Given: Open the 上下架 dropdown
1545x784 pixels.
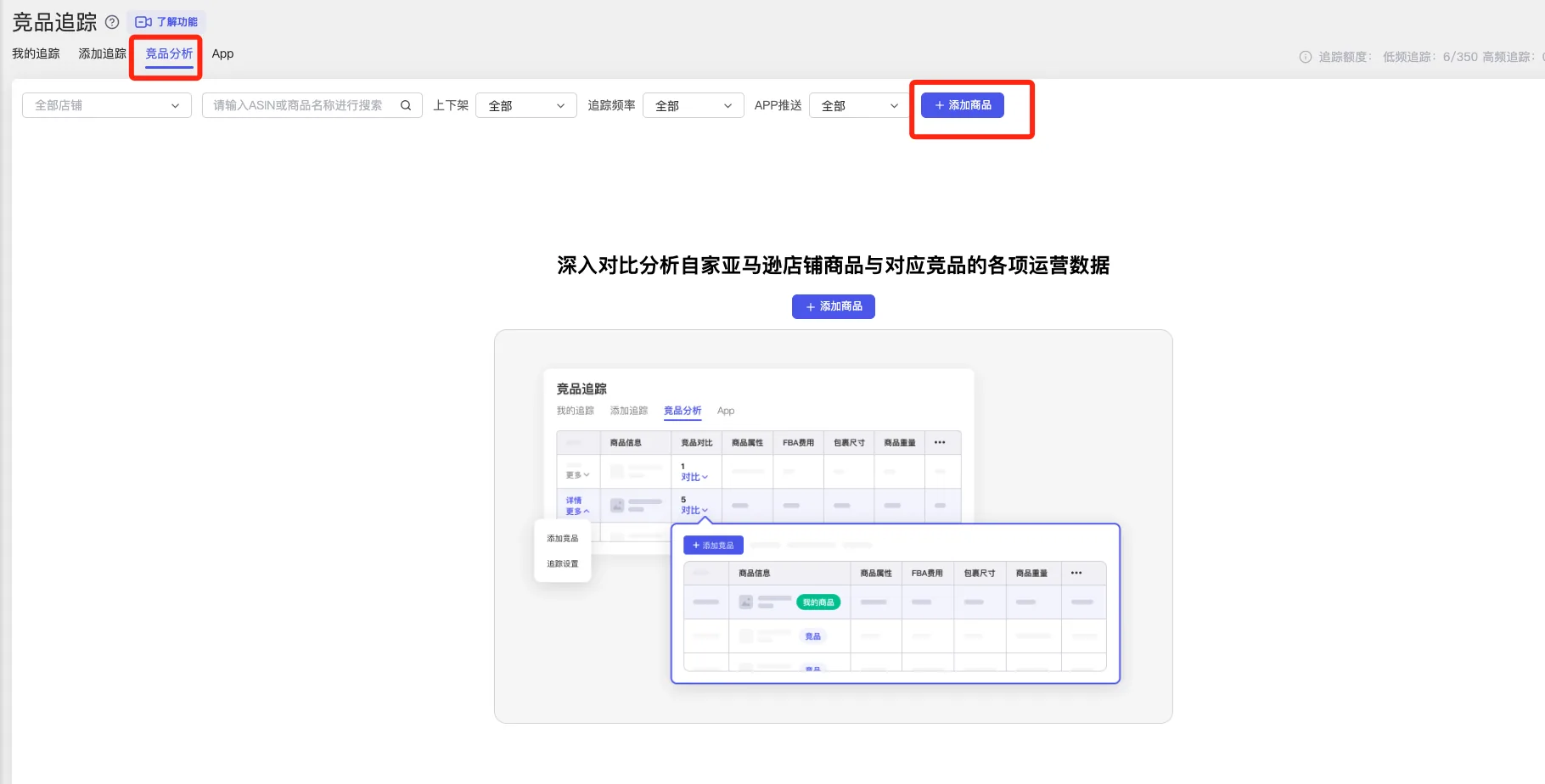Looking at the screenshot, I should 526,105.
